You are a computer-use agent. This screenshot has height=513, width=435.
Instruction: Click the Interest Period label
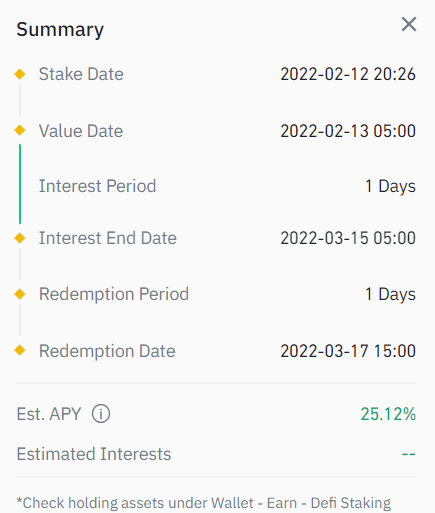[x=97, y=186]
